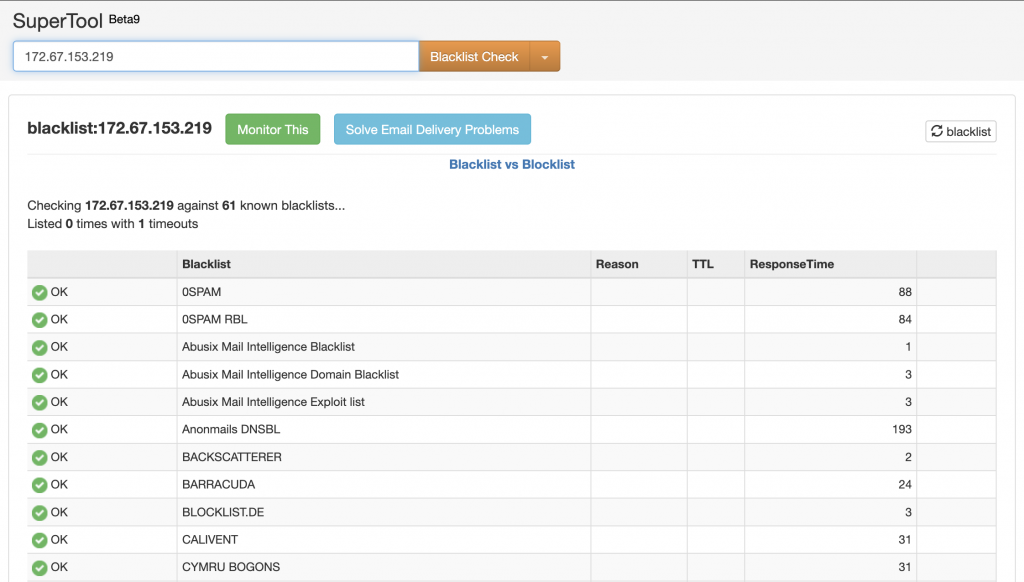Click the BLOCKLIST.DE blacklist name

click(x=223, y=512)
